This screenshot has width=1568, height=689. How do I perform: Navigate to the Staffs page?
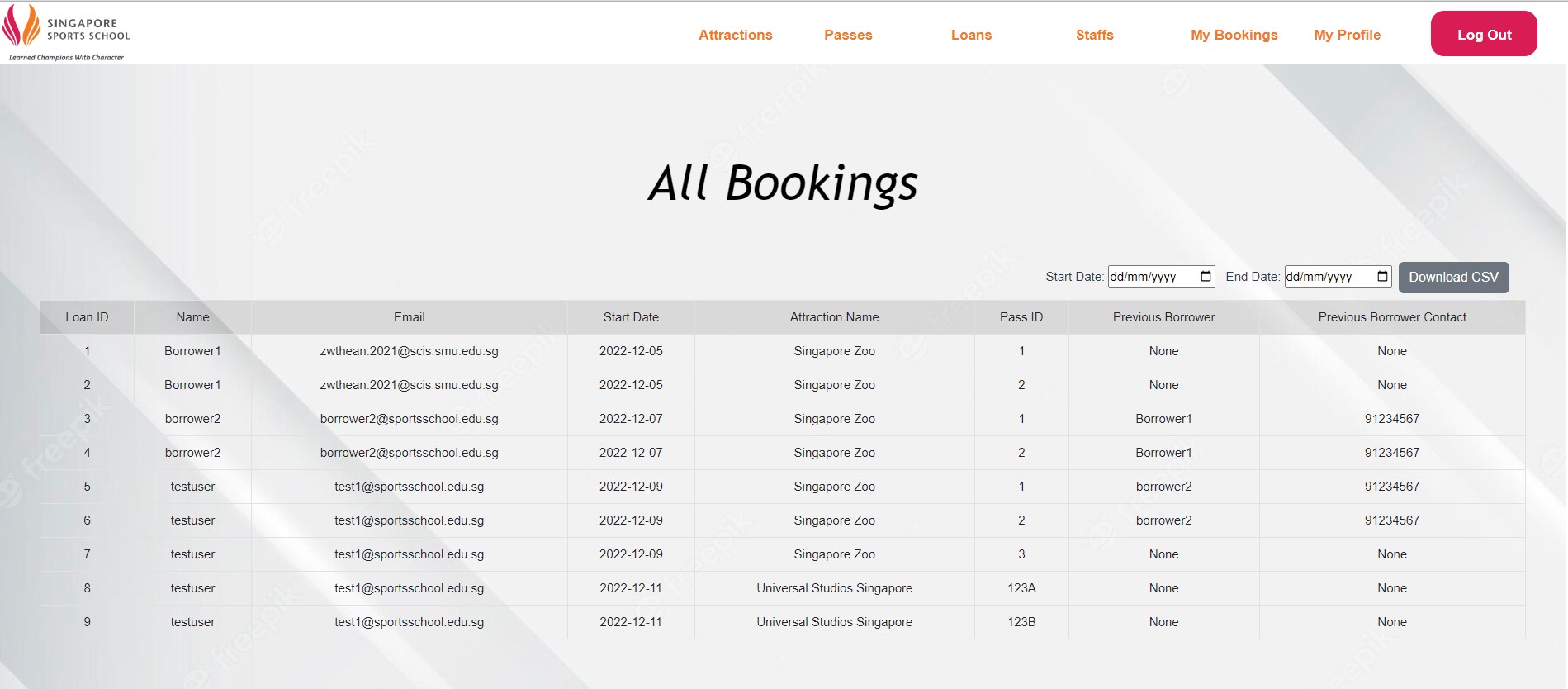tap(1094, 35)
